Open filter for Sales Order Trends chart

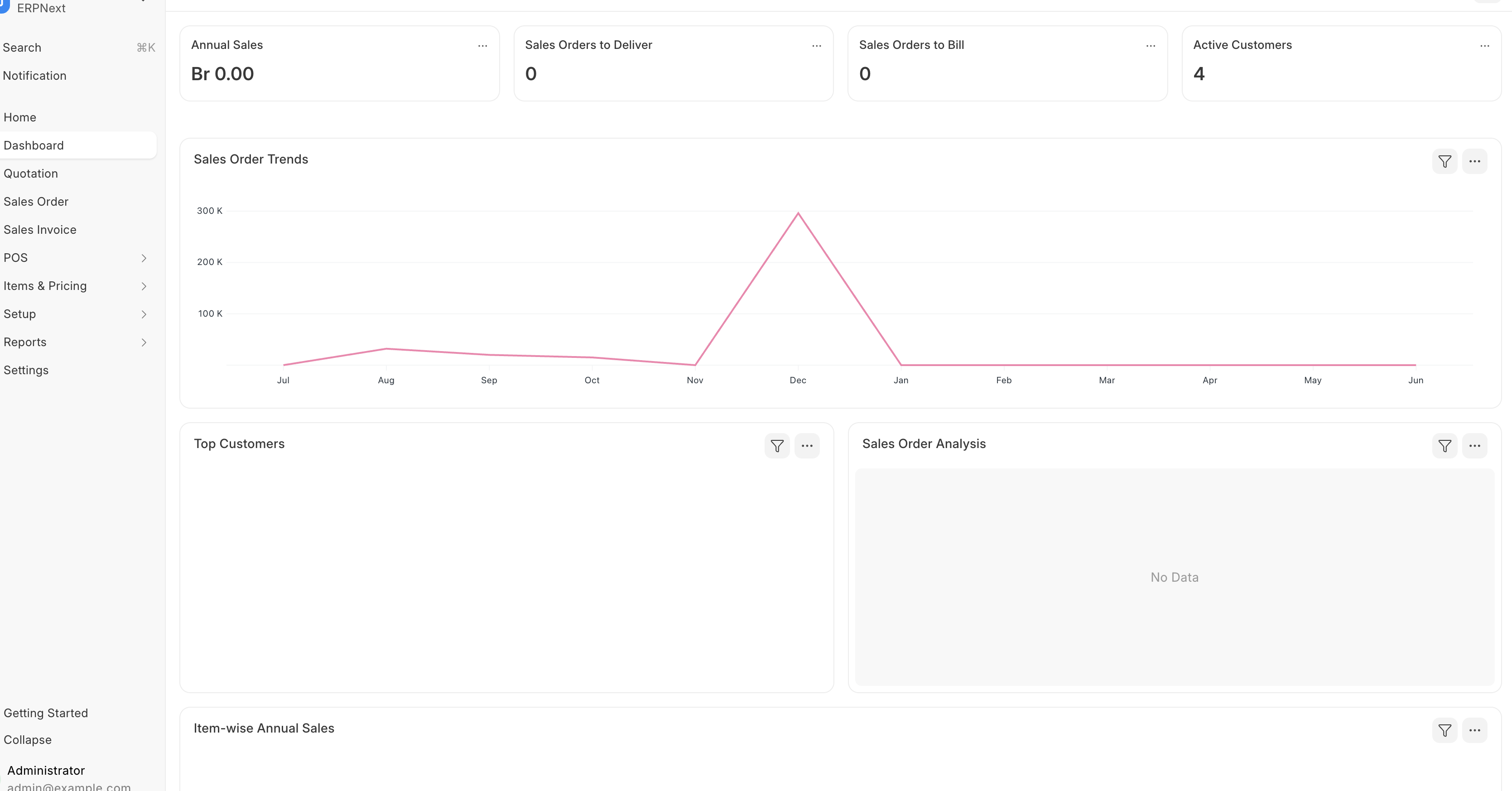[1445, 161]
